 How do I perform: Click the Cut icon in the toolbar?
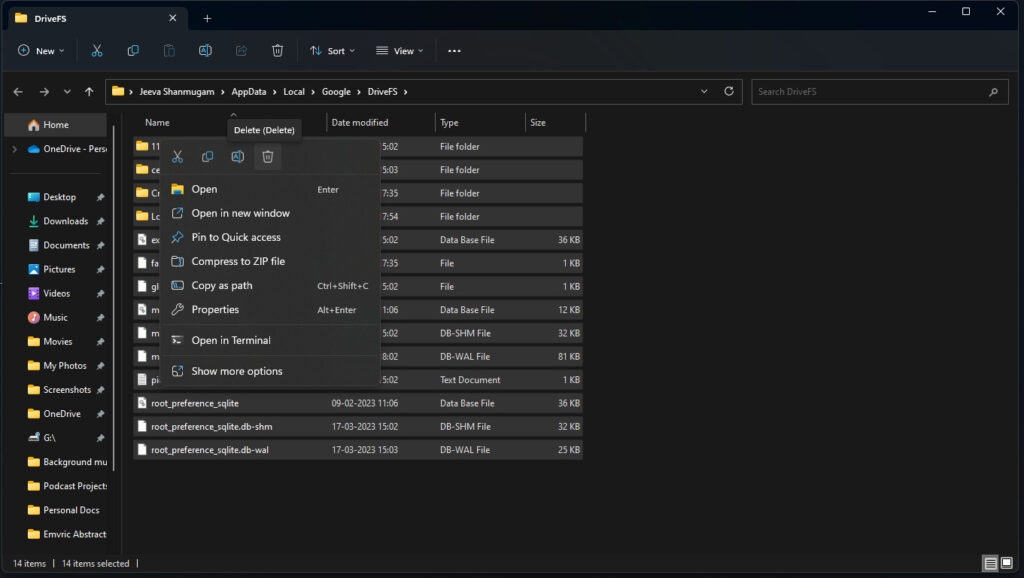pyautogui.click(x=97, y=50)
